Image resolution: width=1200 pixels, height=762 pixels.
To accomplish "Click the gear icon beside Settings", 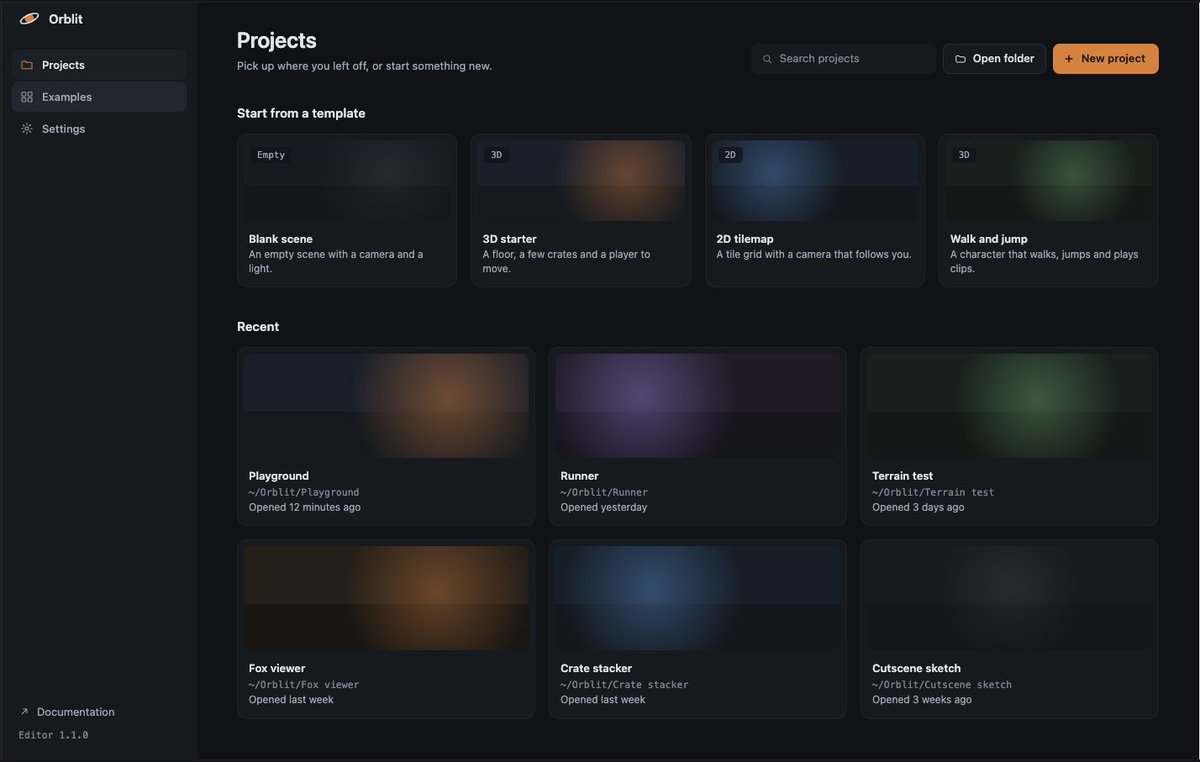I will 27,129.
